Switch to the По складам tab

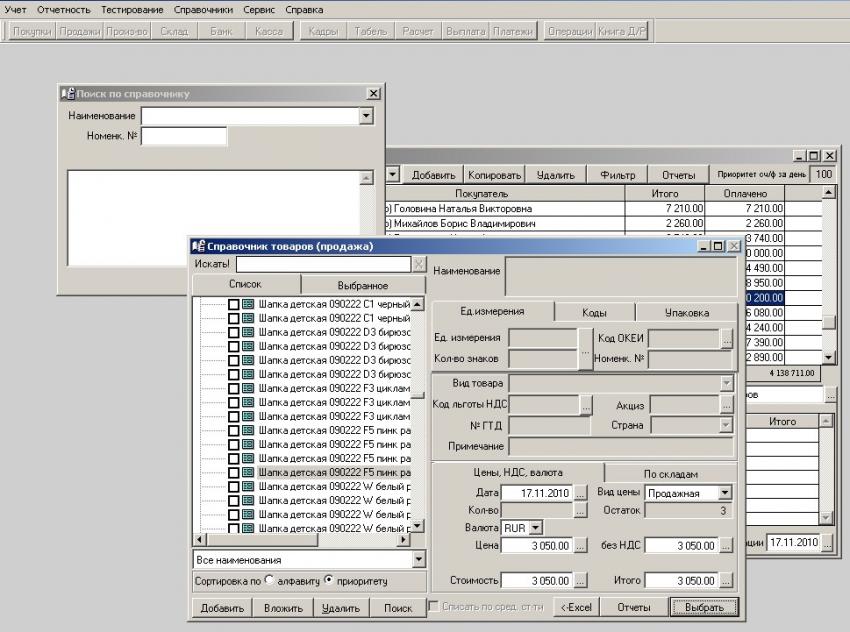[669, 473]
